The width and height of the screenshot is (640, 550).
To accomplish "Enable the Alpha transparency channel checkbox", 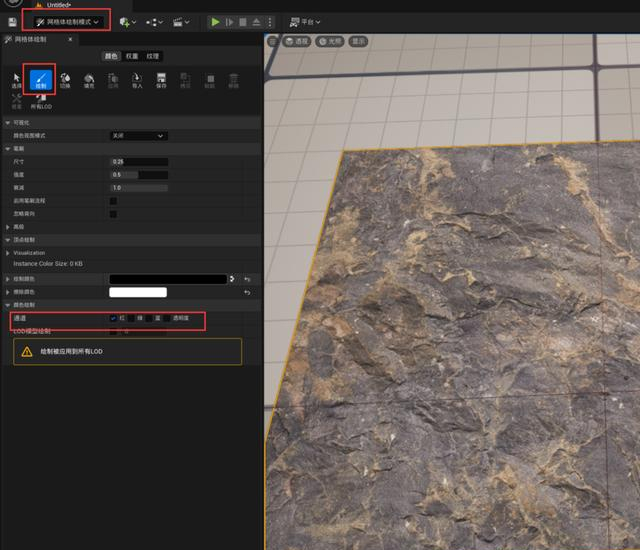I will (x=167, y=318).
